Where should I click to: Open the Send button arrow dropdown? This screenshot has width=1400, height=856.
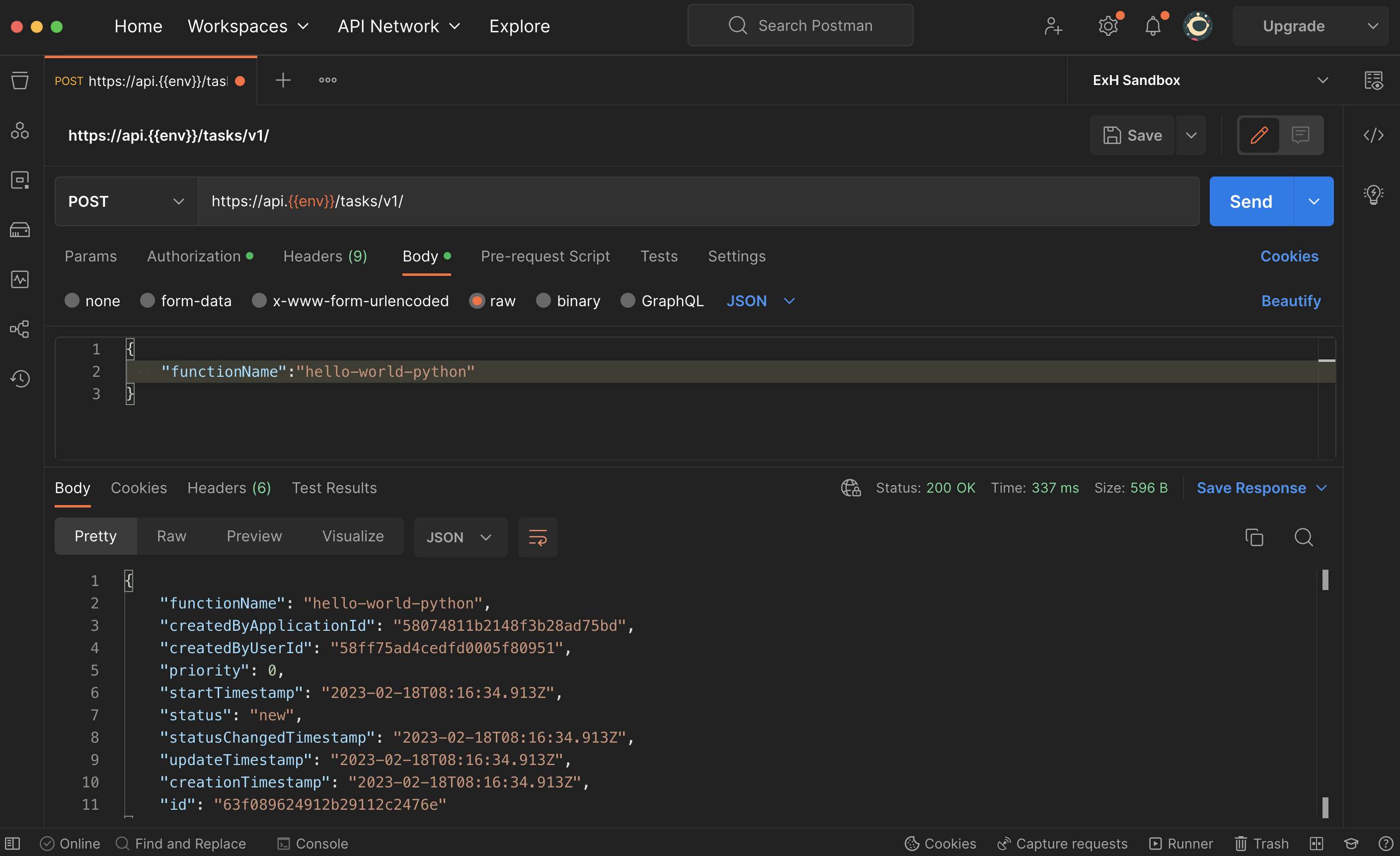click(x=1314, y=201)
